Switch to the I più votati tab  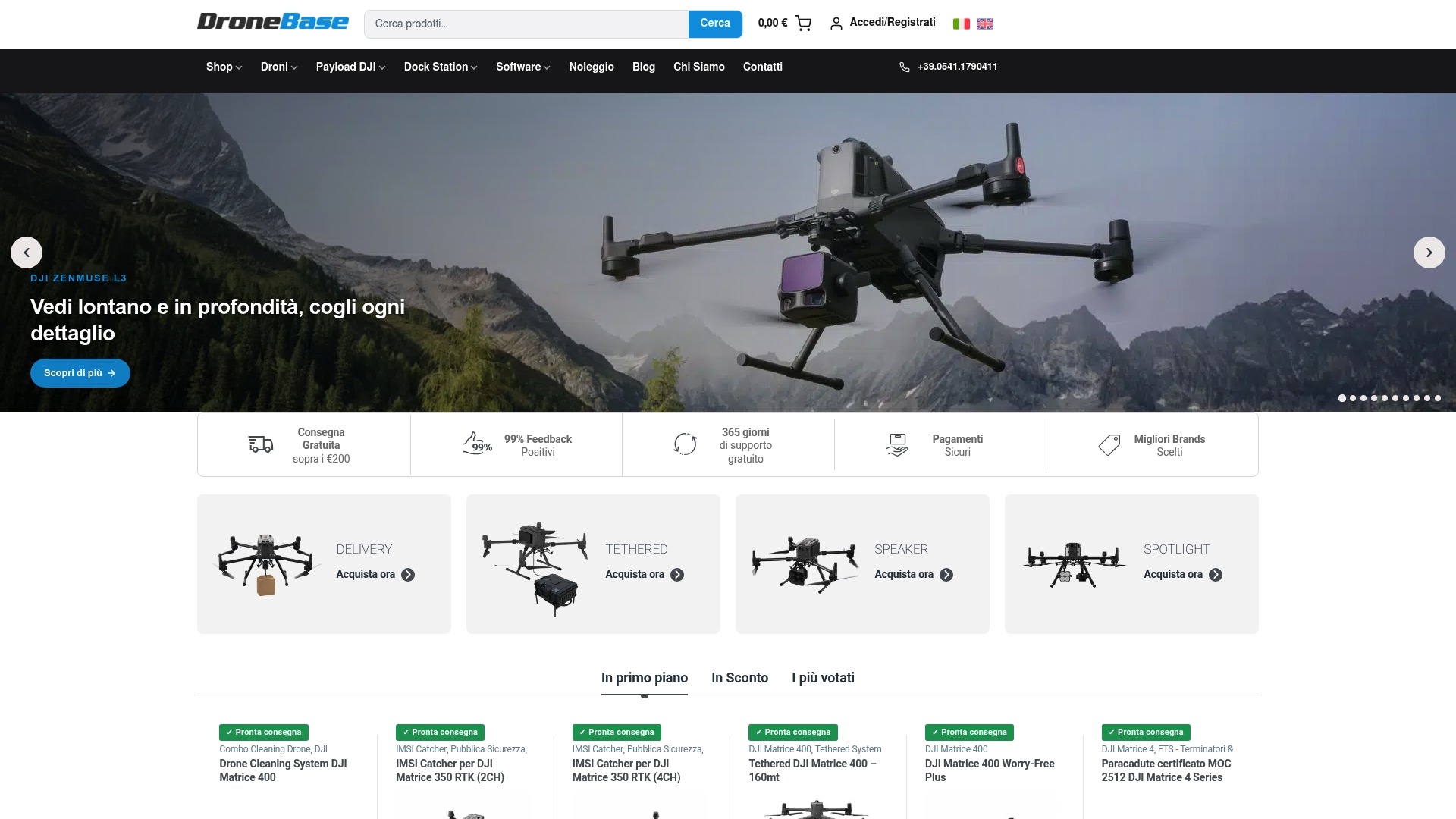tap(824, 678)
